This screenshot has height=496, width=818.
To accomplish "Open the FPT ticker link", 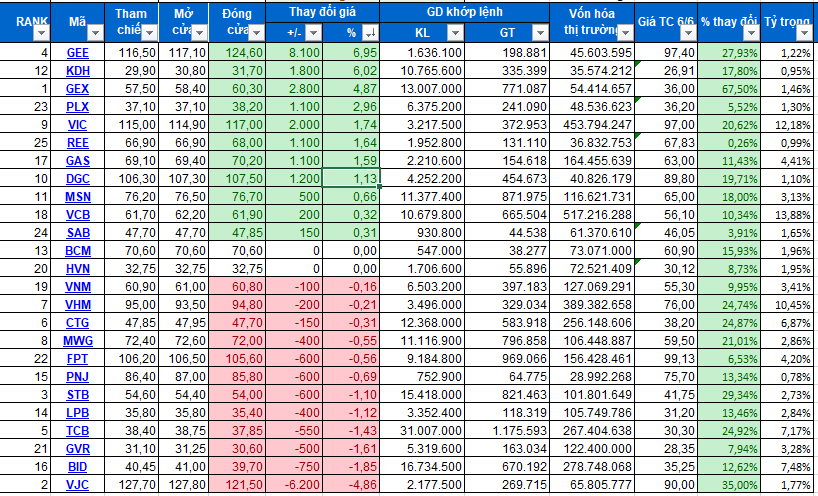I will [x=78, y=359].
